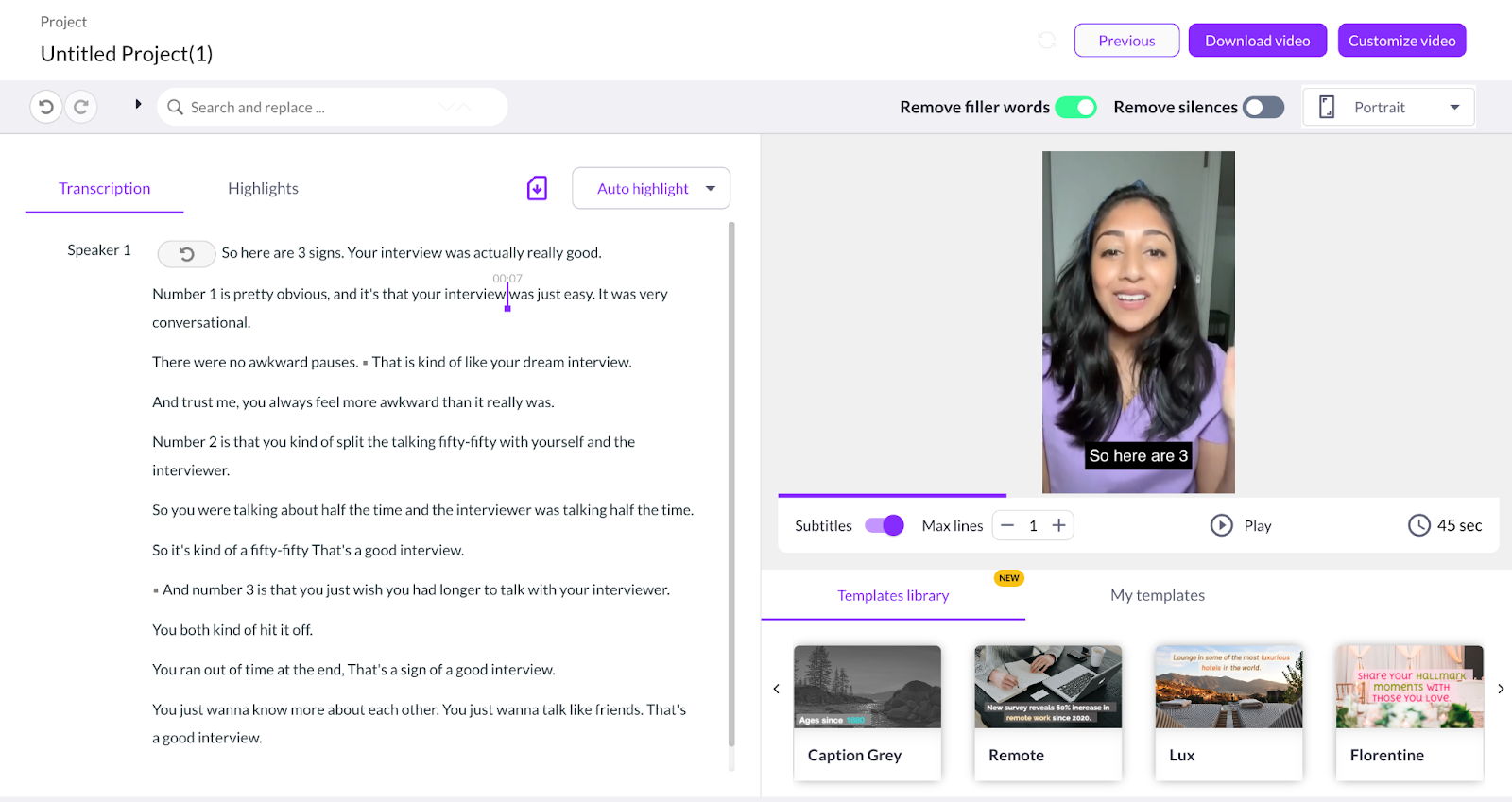Click the undo arrow in the toolbar
The height and width of the screenshot is (802, 1512).
pos(46,107)
